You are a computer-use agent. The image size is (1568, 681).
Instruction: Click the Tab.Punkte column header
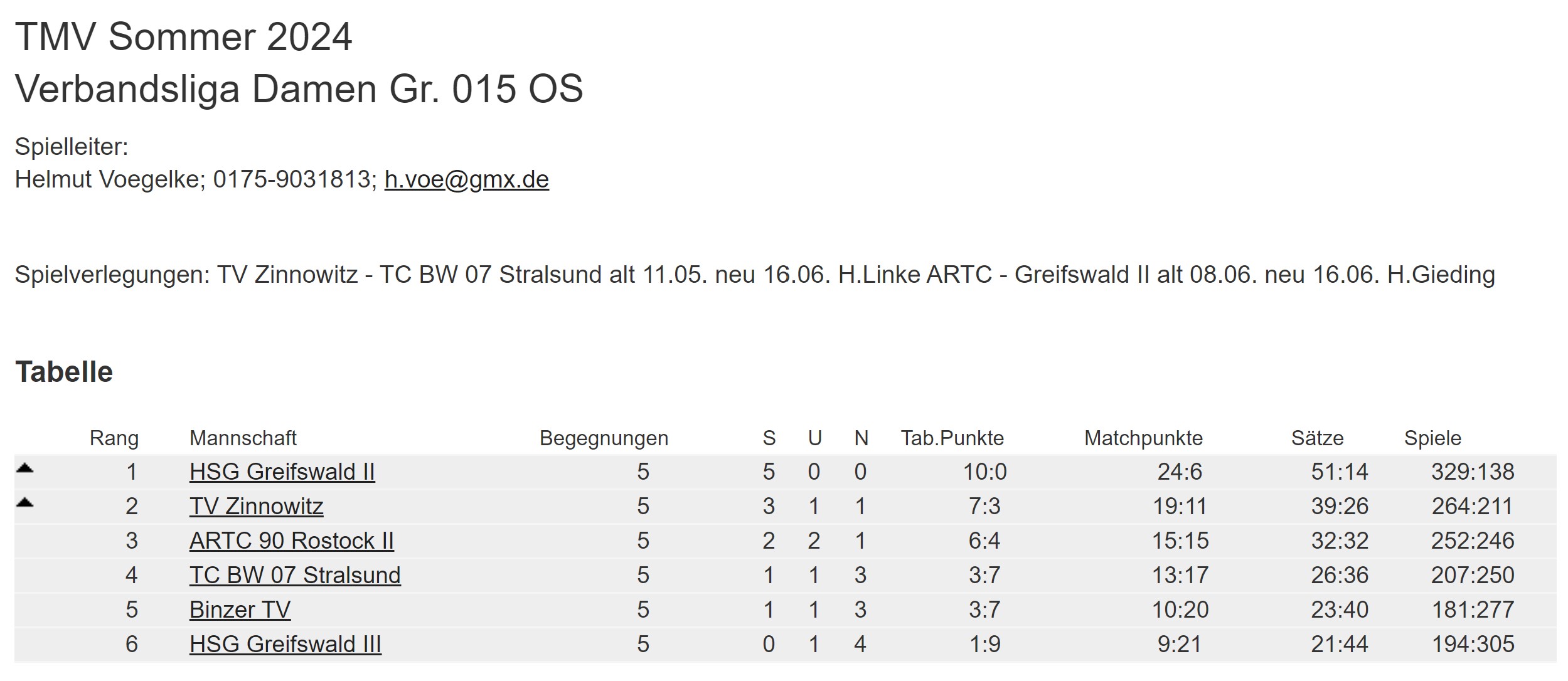tap(952, 438)
